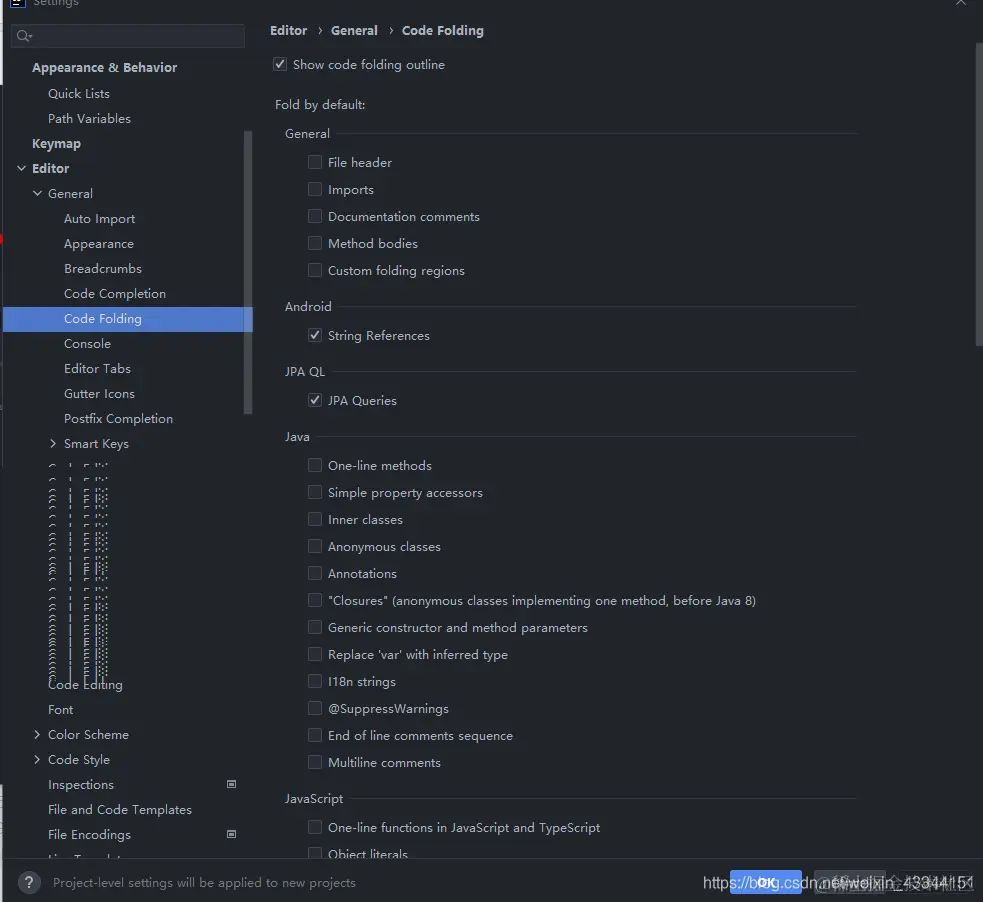The image size is (983, 902).
Task: Open File Encodings settings page
Action: [89, 835]
